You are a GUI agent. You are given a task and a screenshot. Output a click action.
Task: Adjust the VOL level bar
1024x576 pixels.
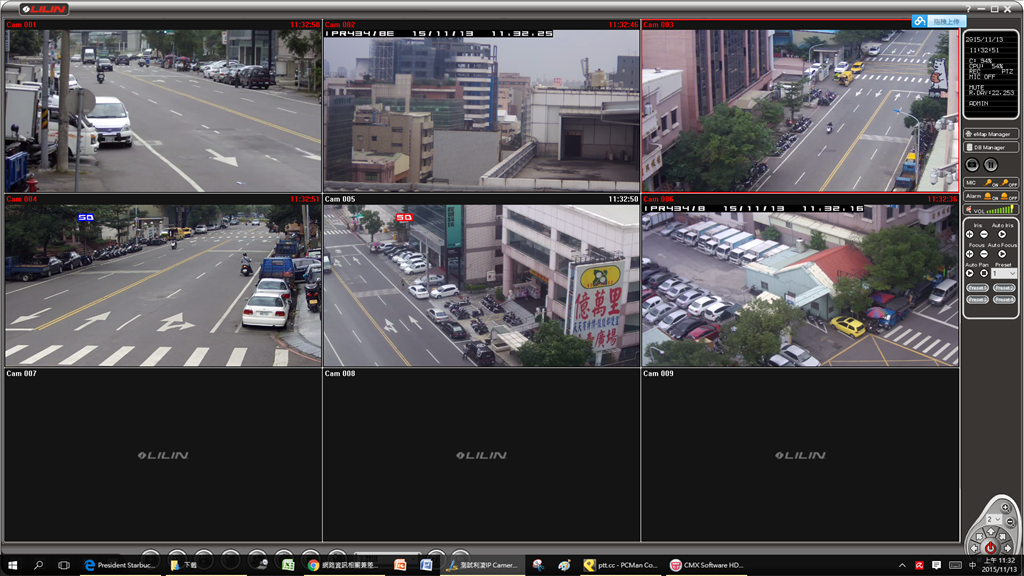1000,210
